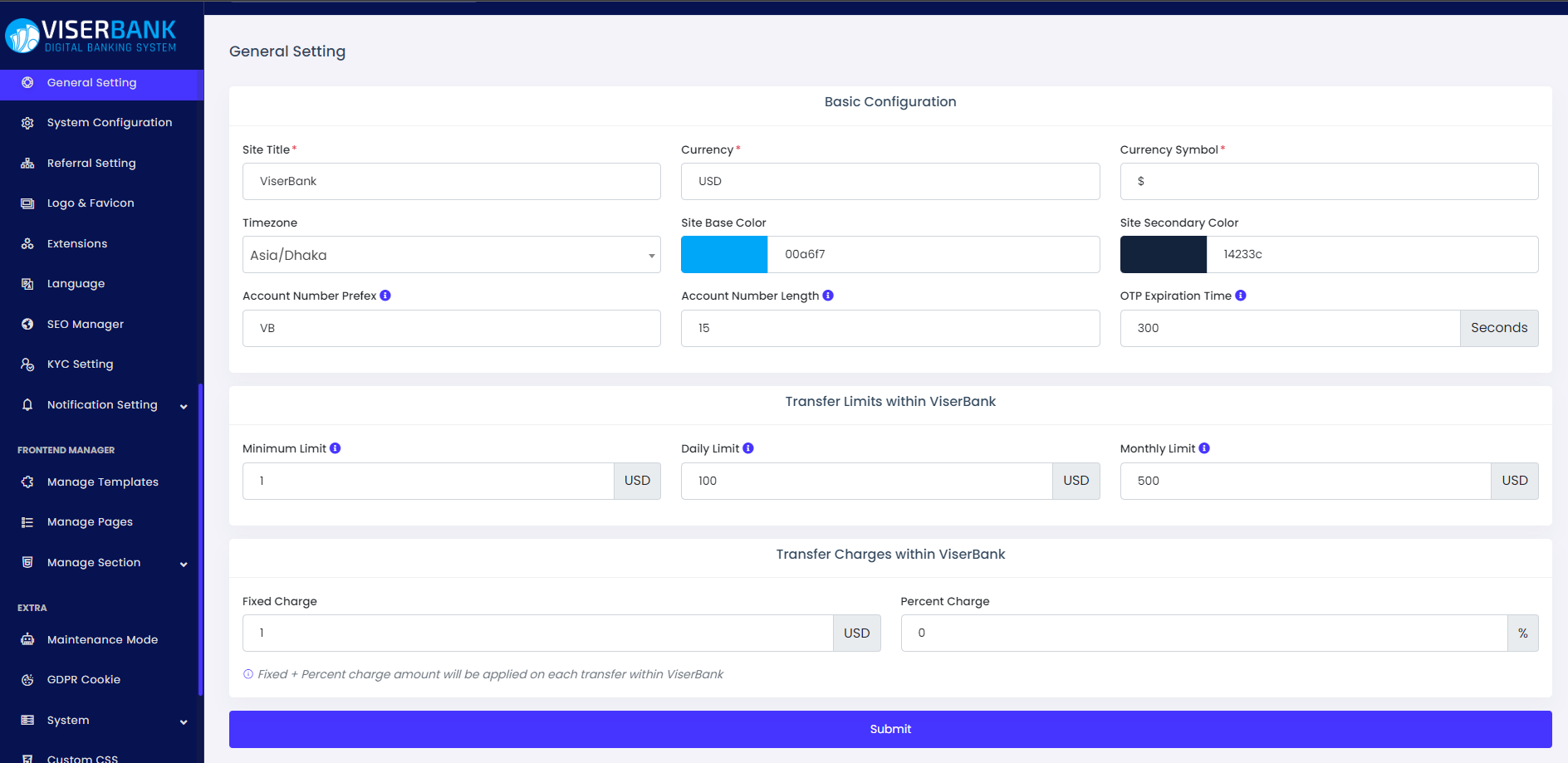Click the SEO Manager globe icon
Image resolution: width=1568 pixels, height=763 pixels.
(x=27, y=325)
